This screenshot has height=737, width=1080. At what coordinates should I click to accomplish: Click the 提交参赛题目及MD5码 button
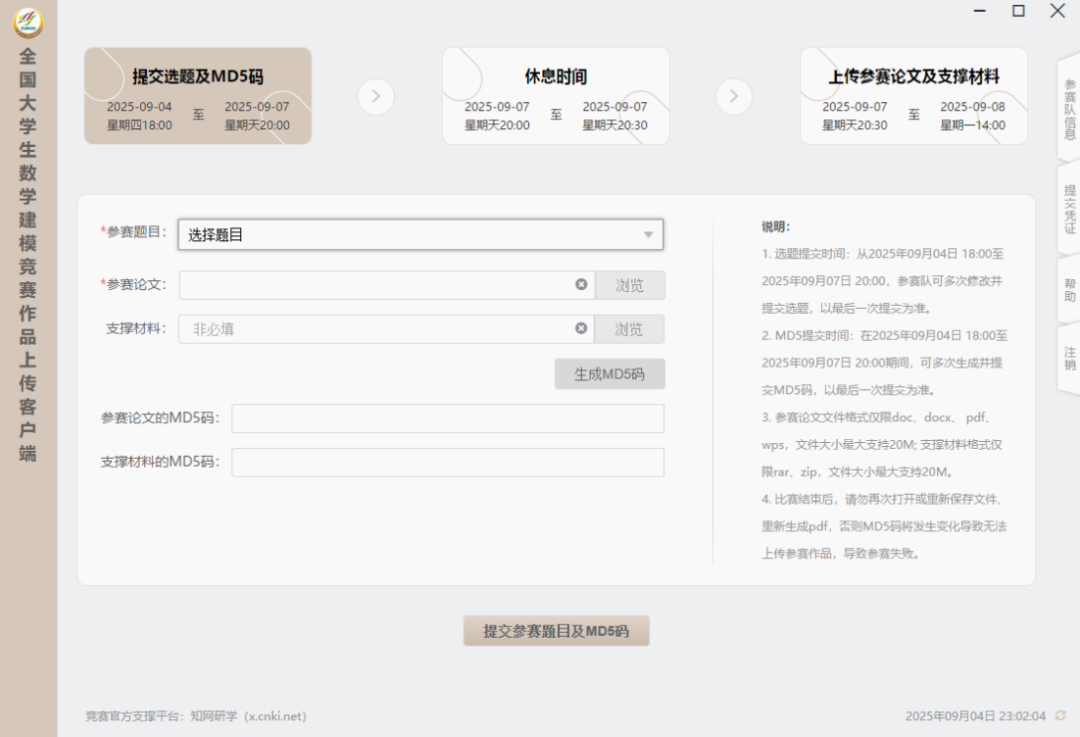[556, 631]
